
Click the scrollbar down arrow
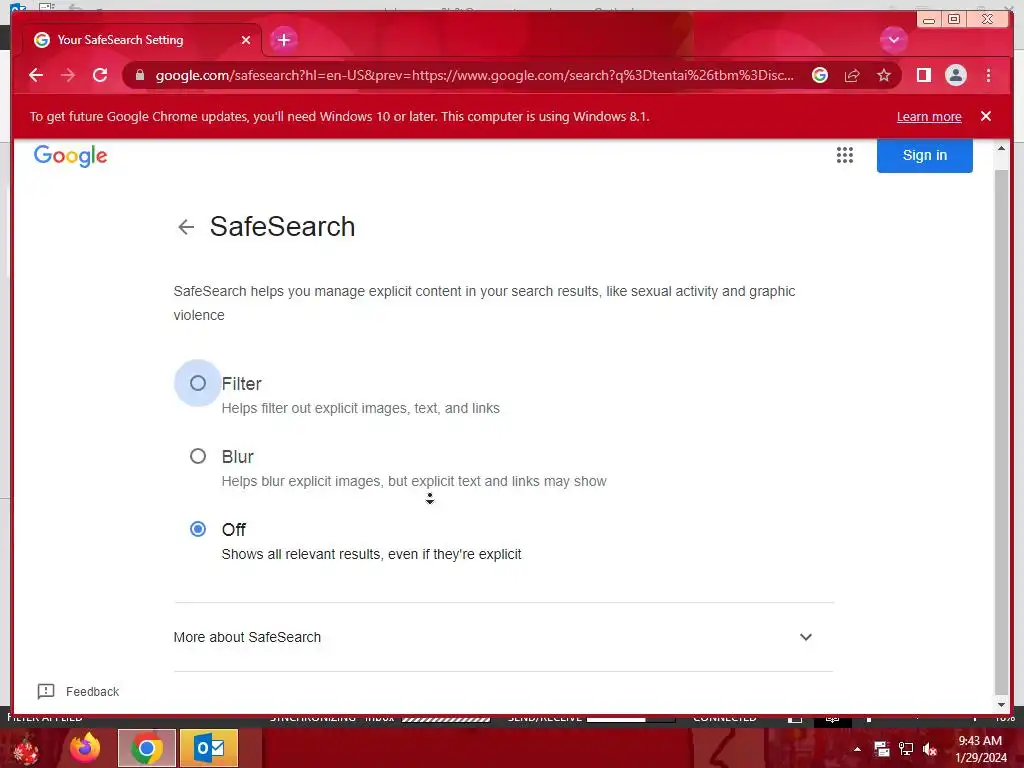click(1001, 705)
